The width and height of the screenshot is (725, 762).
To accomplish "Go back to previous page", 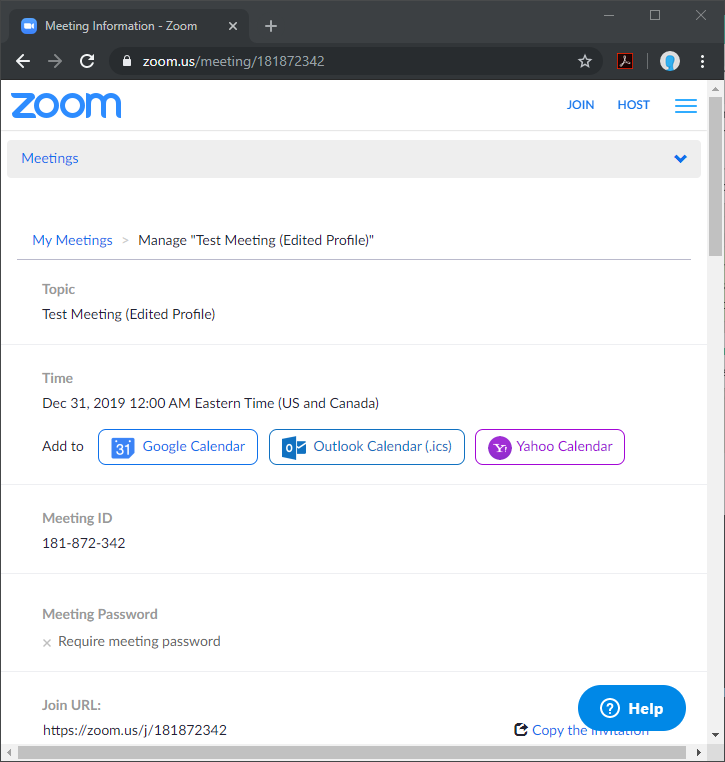I will (x=23, y=61).
